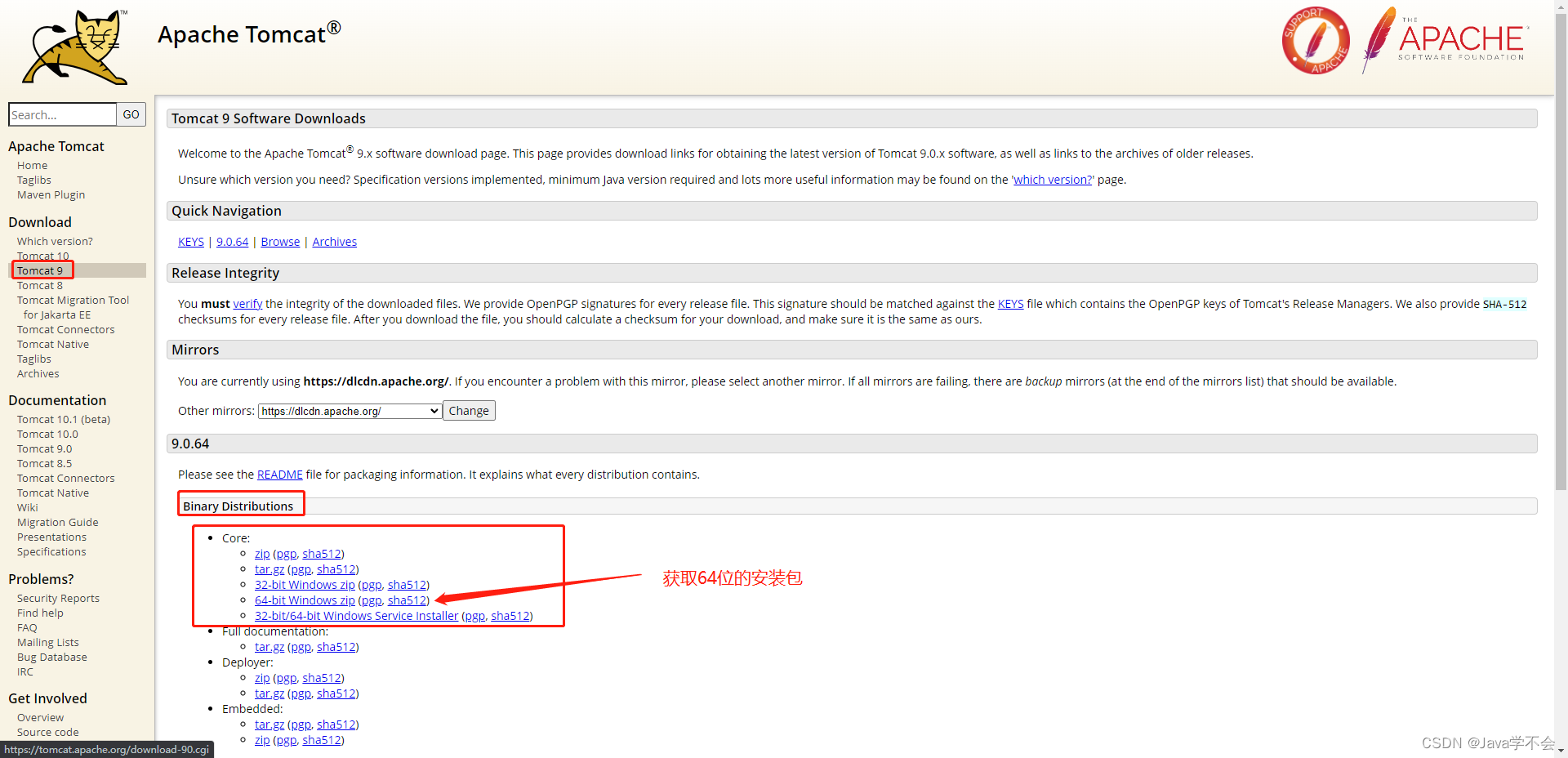
Task: Open Migration Guide sidebar link
Action: click(58, 522)
